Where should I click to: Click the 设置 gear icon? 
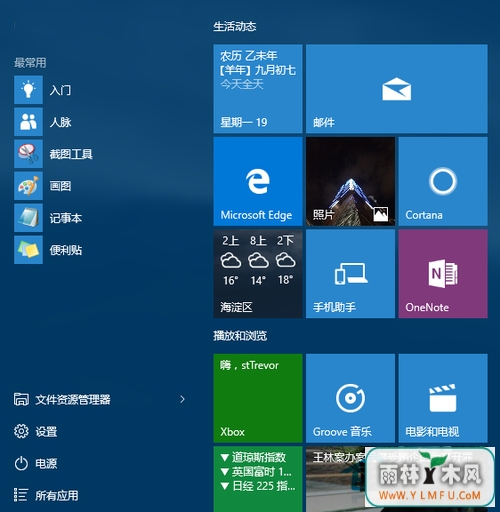click(x=21, y=431)
